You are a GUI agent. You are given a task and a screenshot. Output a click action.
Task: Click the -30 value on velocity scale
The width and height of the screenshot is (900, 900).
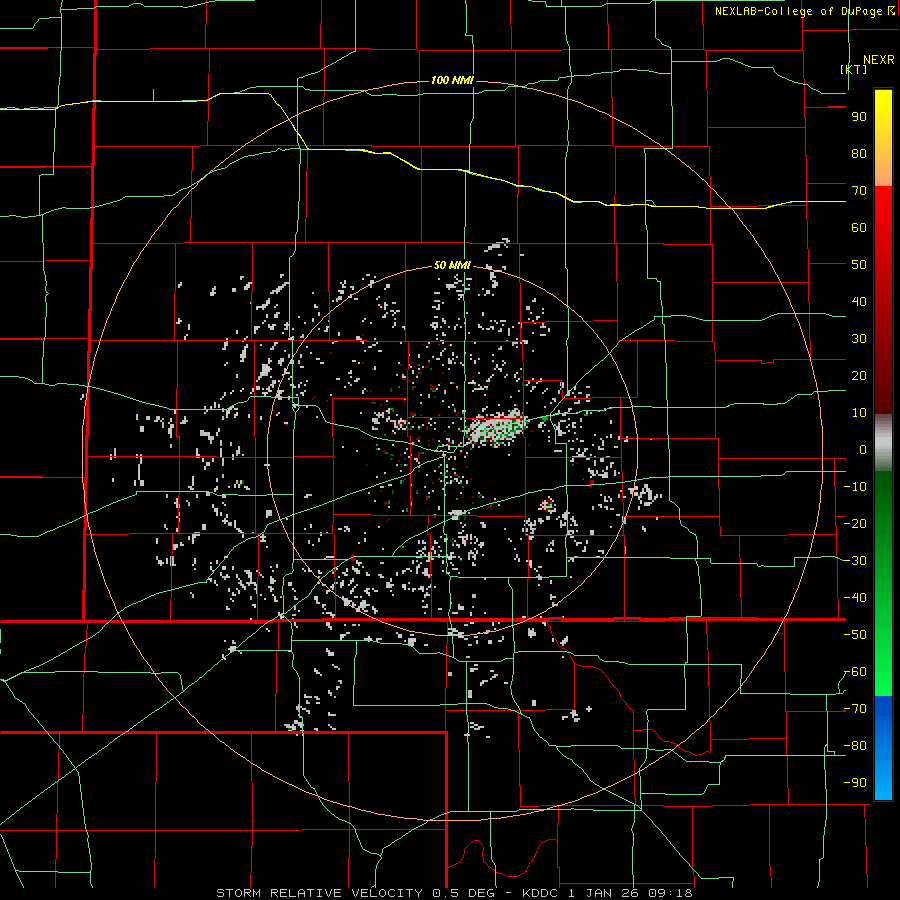pyautogui.click(x=855, y=561)
